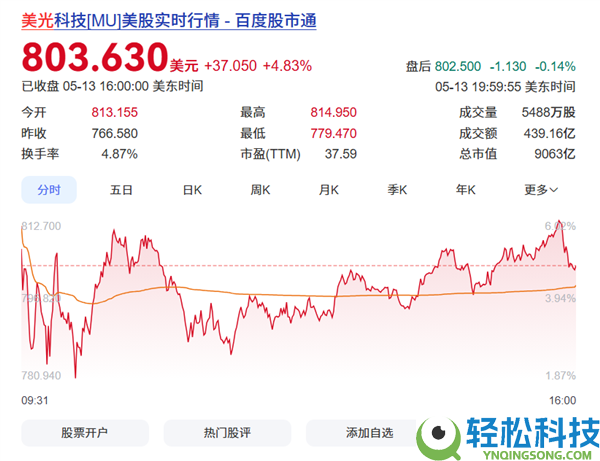Click the percentage change +4.83%

click(x=287, y=66)
